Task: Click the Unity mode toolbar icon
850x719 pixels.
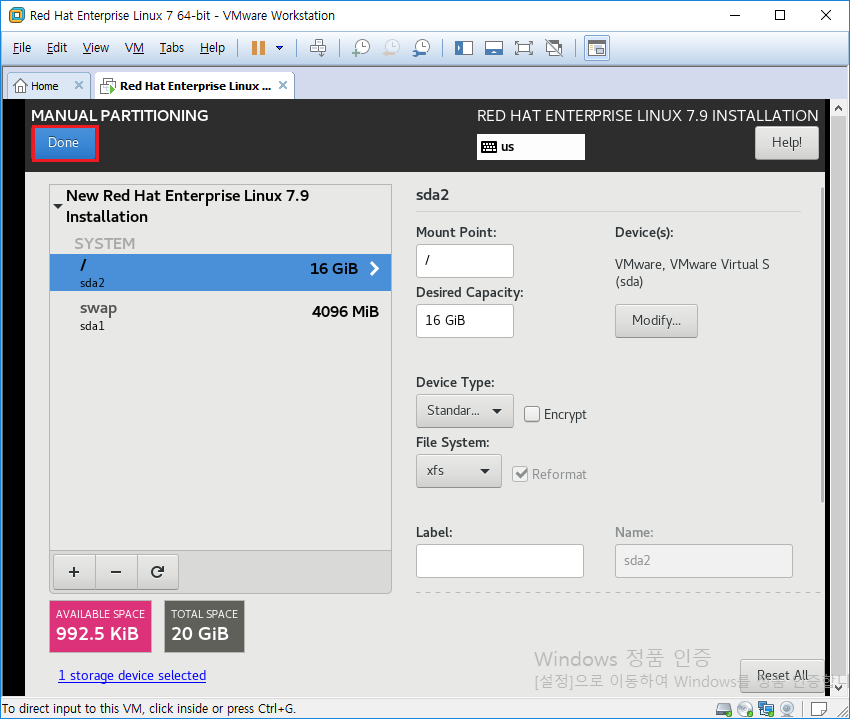Action: tap(554, 48)
